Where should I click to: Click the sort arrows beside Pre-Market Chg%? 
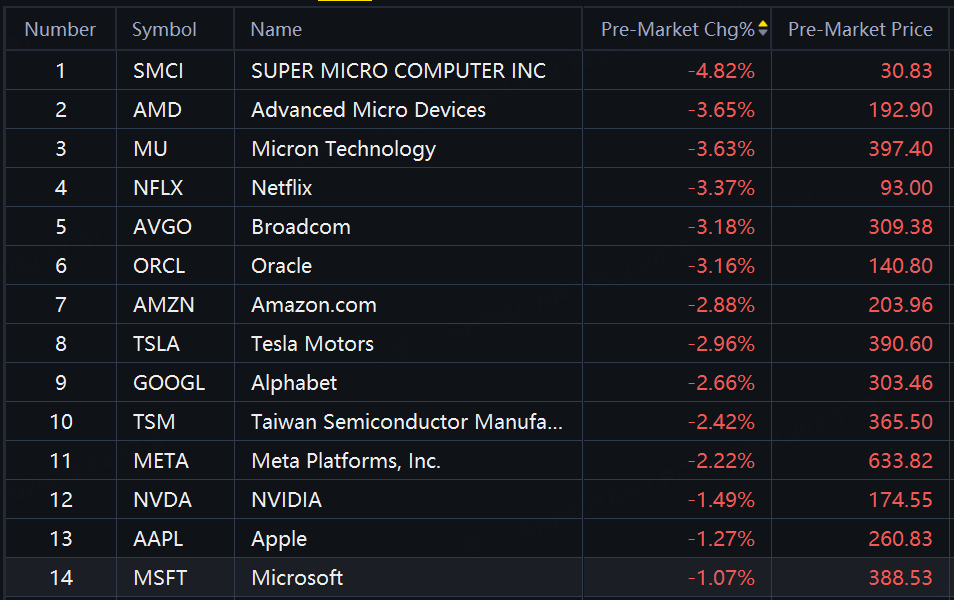(x=763, y=29)
